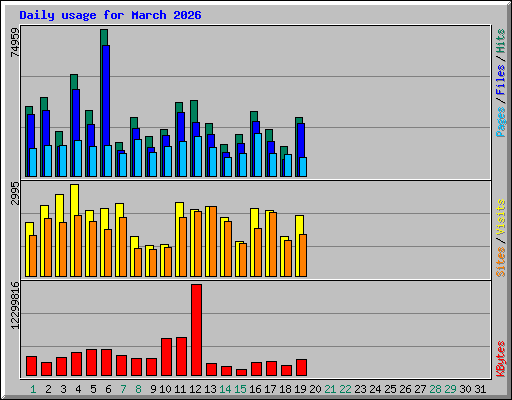Screen dimensions: 512x400
Task: Click day 6 on the x-axis
Action: click(108, 389)
